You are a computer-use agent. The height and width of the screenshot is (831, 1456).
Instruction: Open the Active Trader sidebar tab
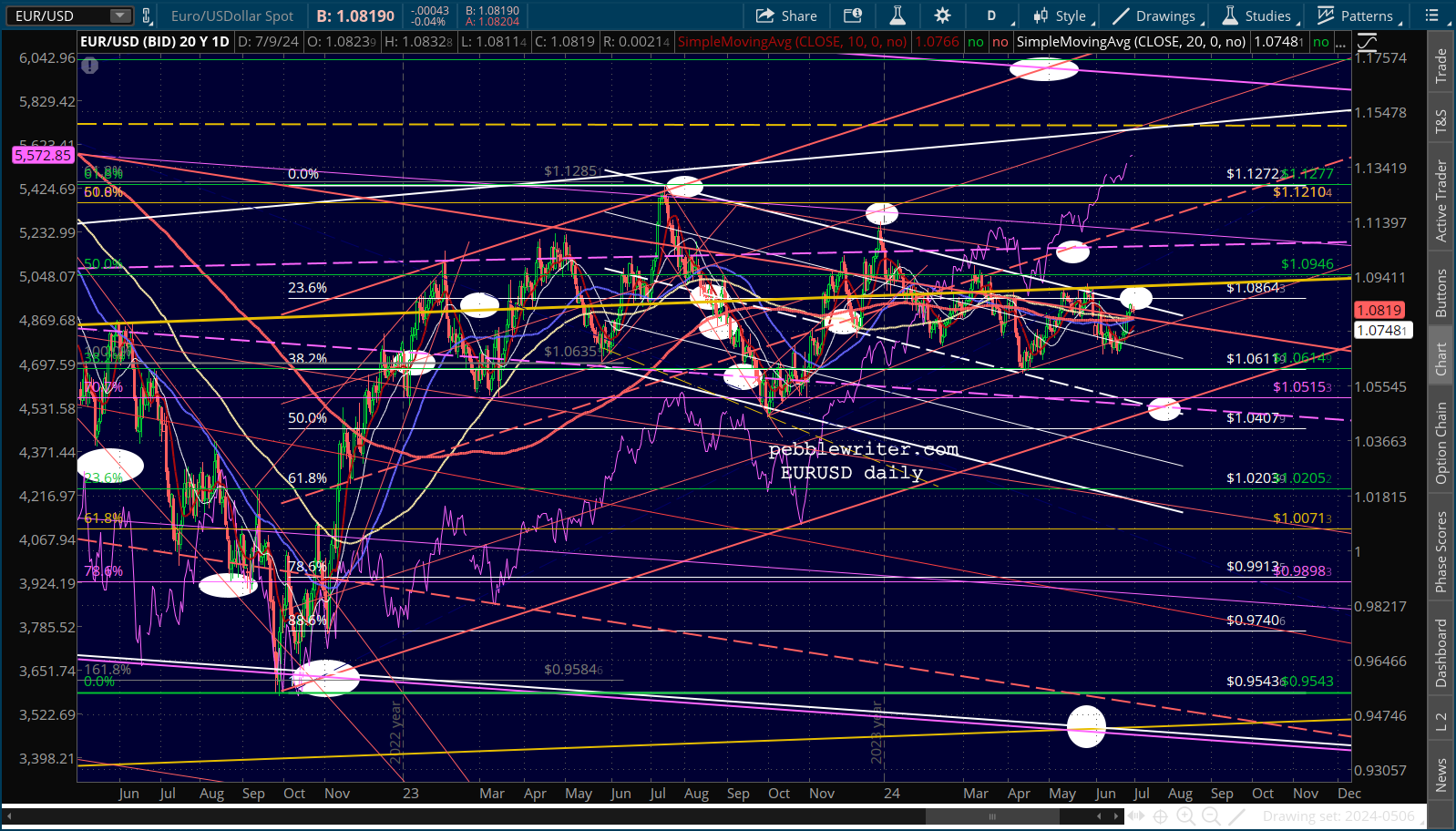point(1441,200)
